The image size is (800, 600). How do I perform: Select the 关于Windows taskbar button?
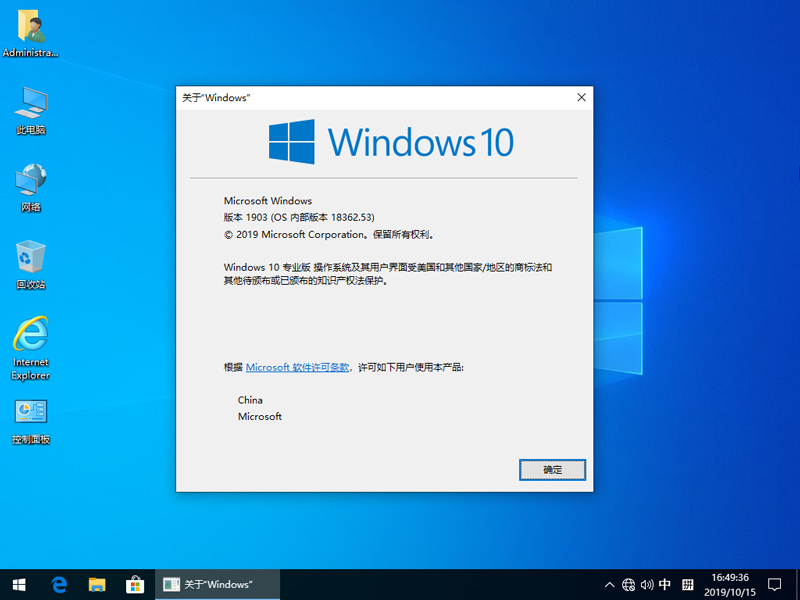[x=216, y=584]
